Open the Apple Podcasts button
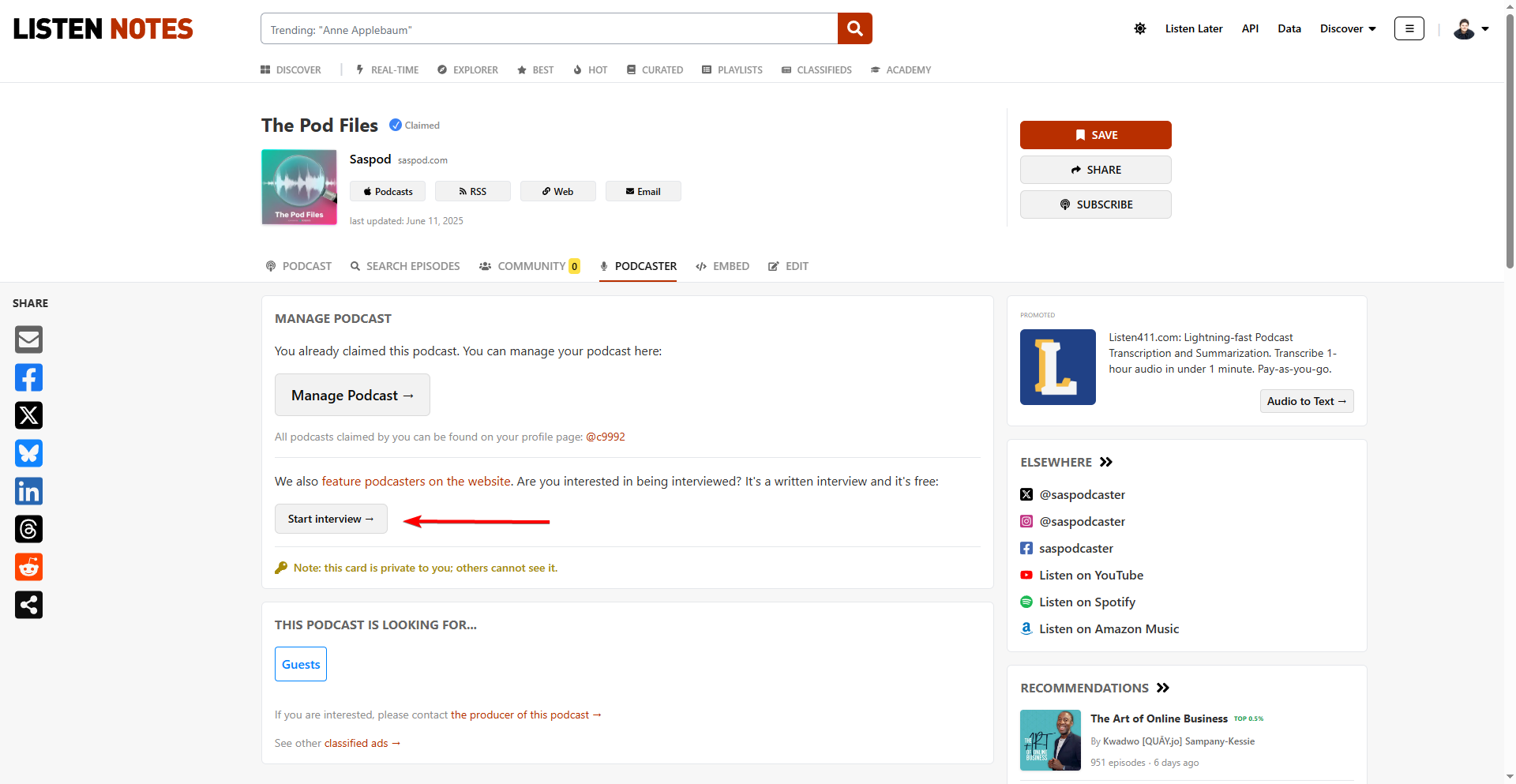1516x784 pixels. [x=388, y=191]
